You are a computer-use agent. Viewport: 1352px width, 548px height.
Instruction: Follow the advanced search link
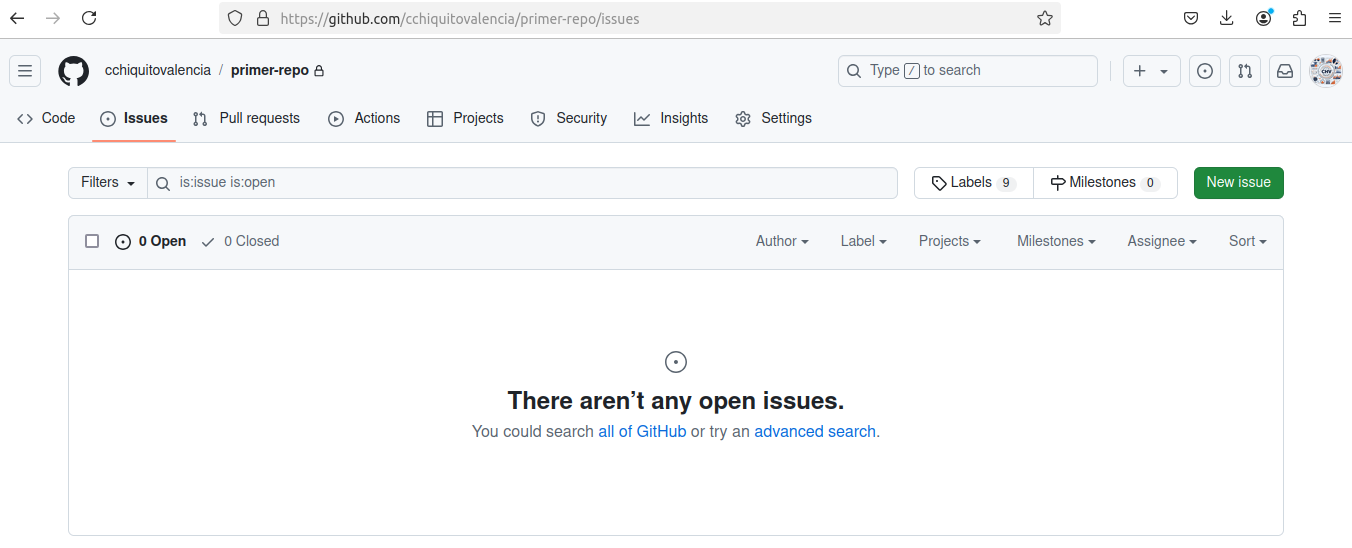click(x=815, y=432)
